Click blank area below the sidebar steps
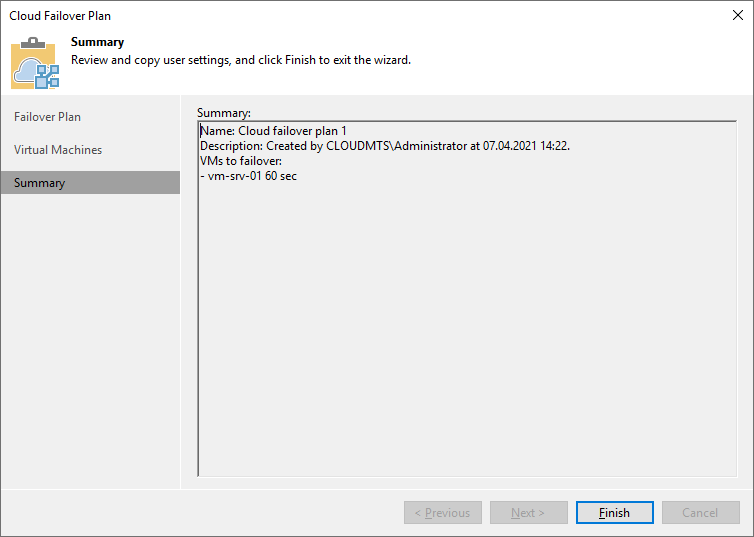Screen dimensions: 754x537 [x=90, y=340]
